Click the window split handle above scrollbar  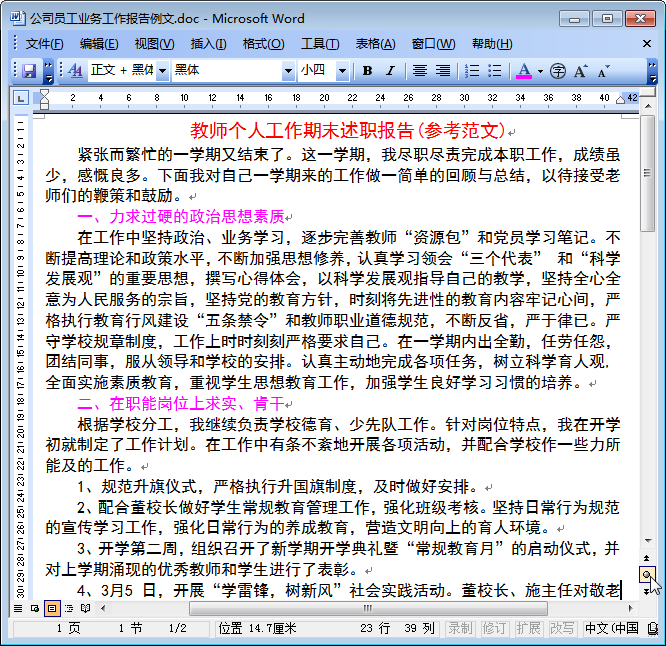648,93
